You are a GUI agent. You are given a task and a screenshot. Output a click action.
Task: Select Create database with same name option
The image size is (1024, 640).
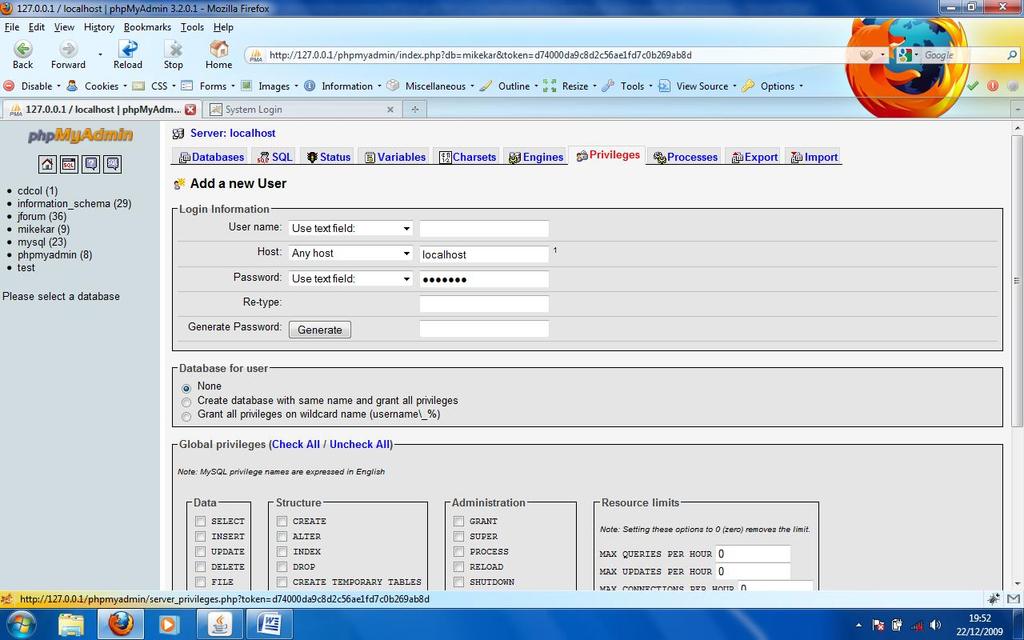186,402
